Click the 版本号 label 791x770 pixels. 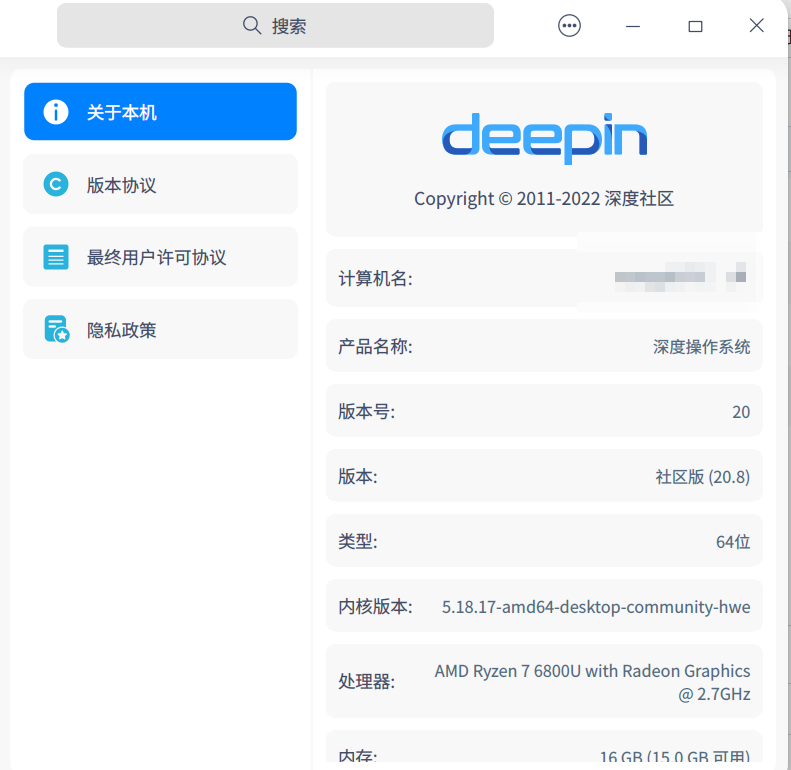pyautogui.click(x=367, y=411)
